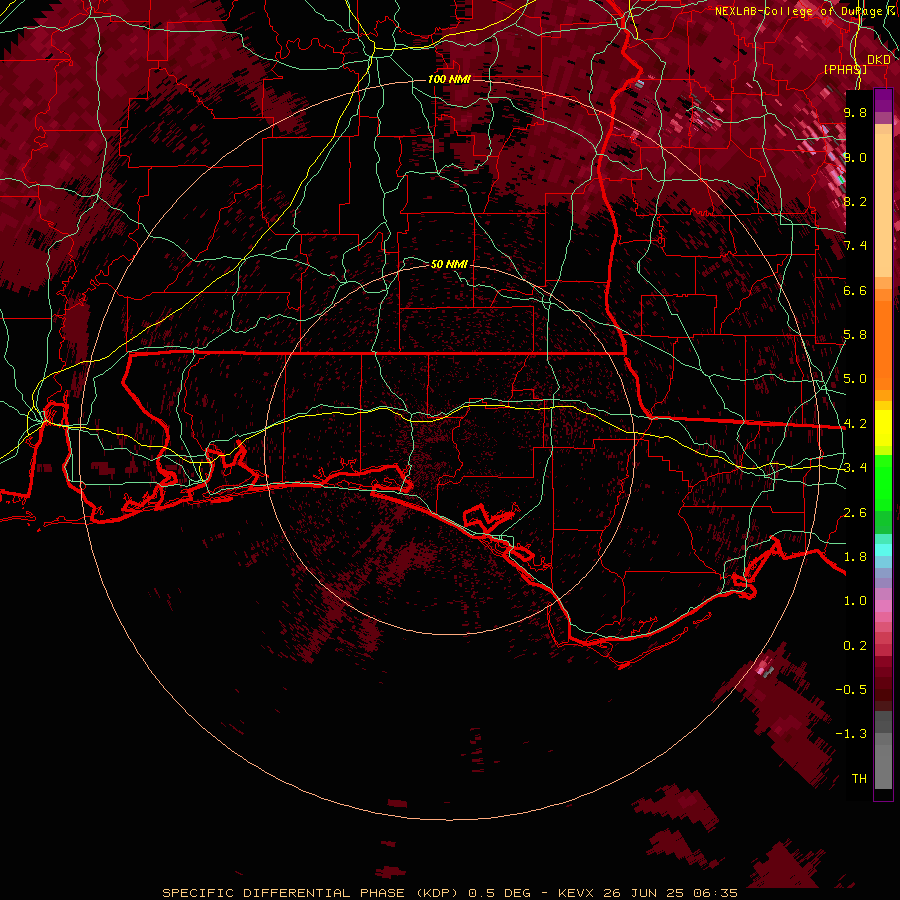Click the 7.4 value on the legend

855,246
